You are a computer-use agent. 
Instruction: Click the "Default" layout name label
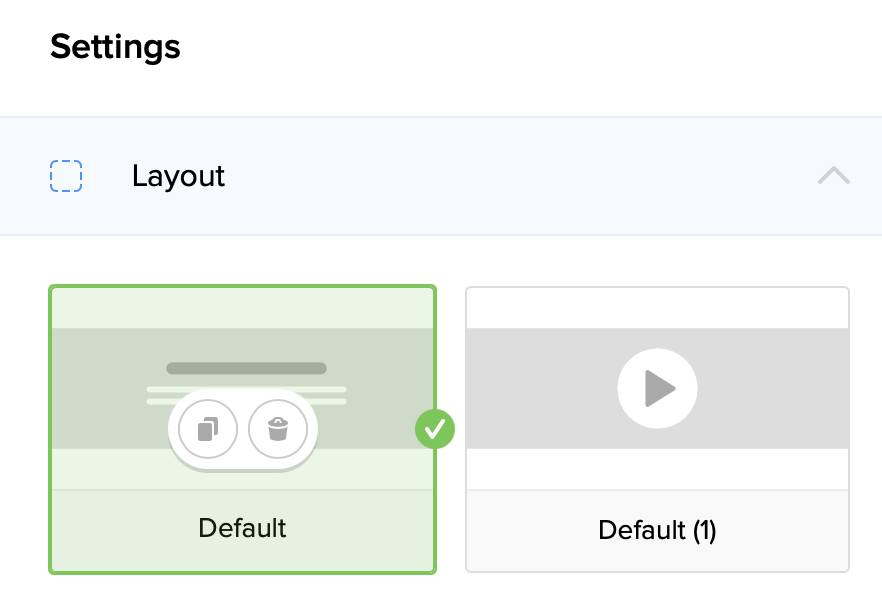coord(242,529)
